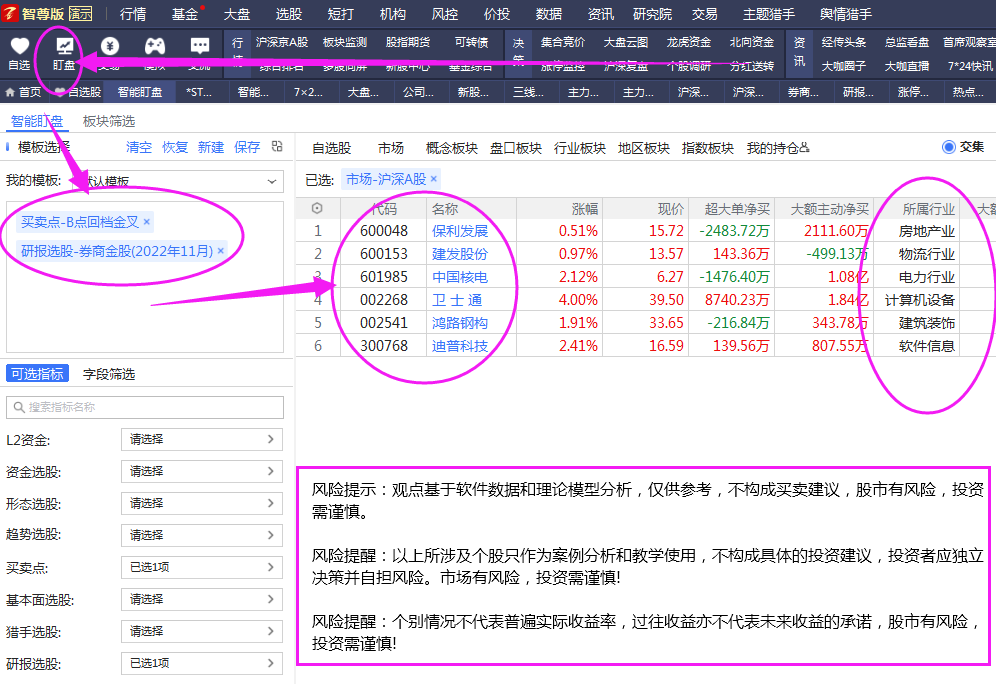Open stock 卫士通
The width and height of the screenshot is (996, 684).
(457, 300)
